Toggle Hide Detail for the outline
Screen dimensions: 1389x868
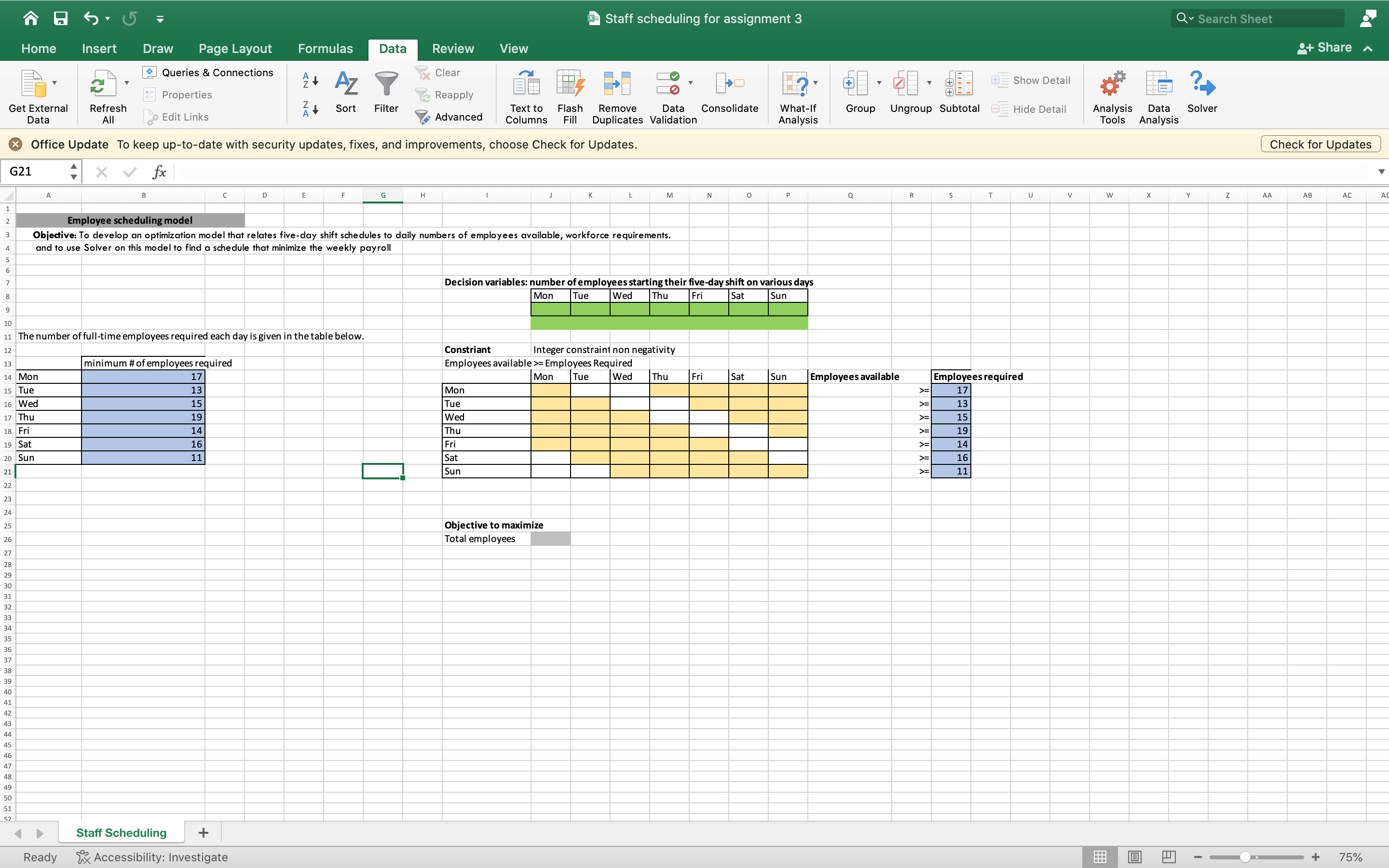(x=1030, y=109)
